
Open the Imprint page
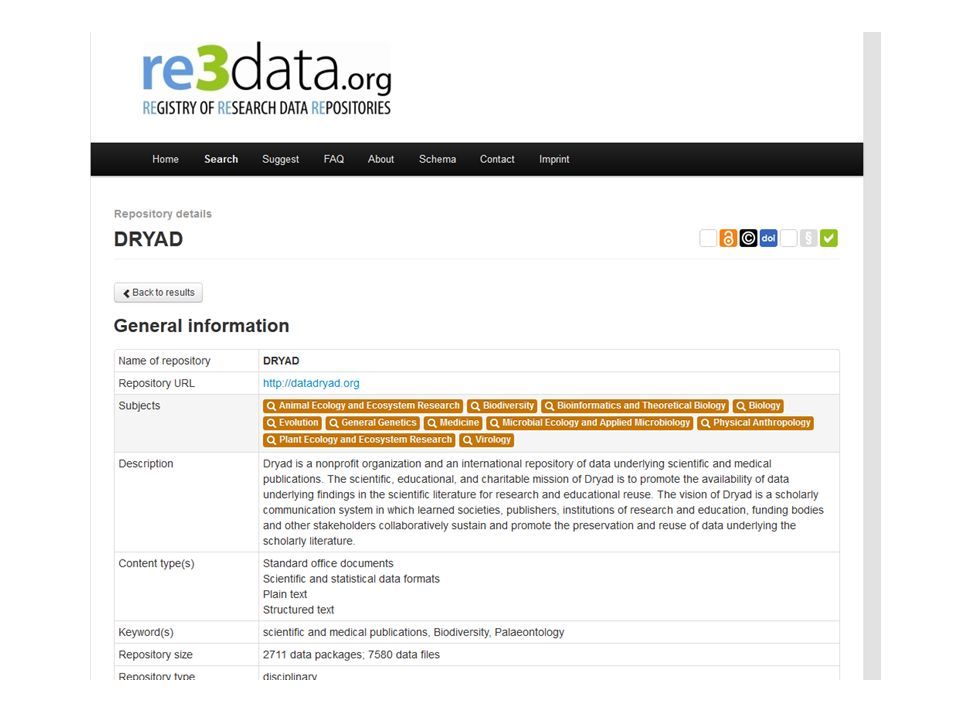point(554,159)
